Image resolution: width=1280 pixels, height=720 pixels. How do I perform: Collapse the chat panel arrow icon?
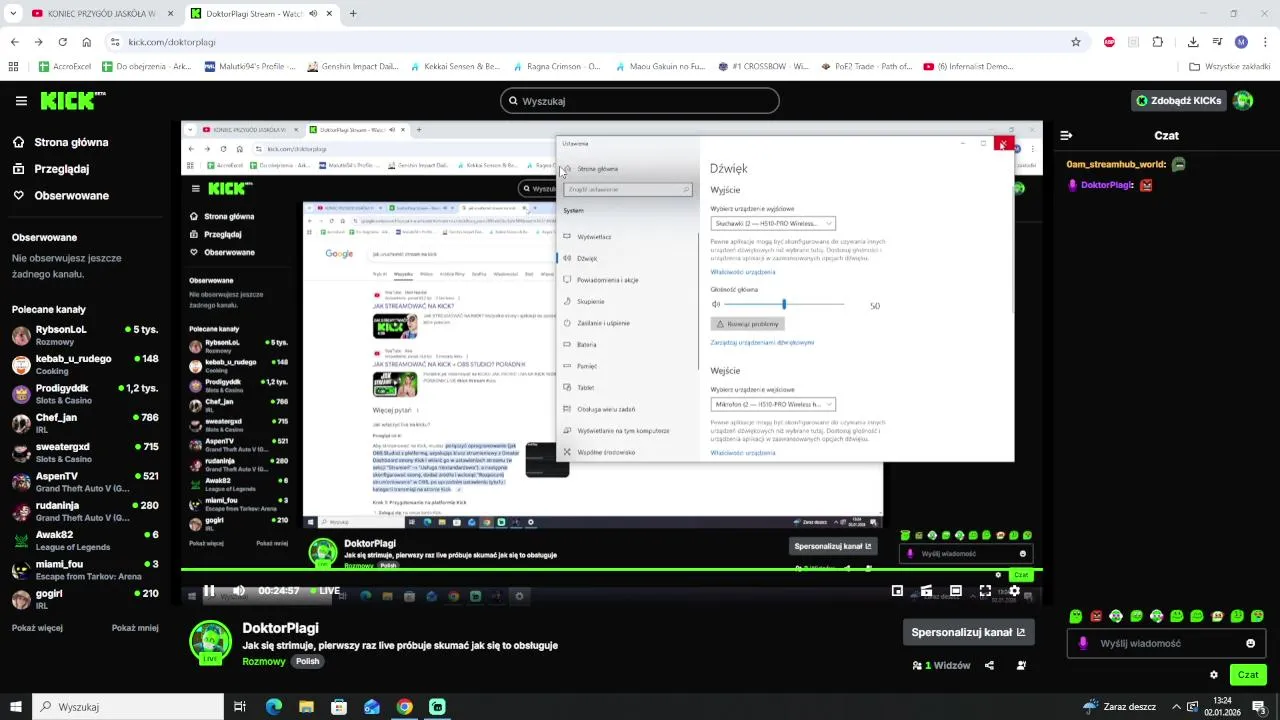point(1067,135)
